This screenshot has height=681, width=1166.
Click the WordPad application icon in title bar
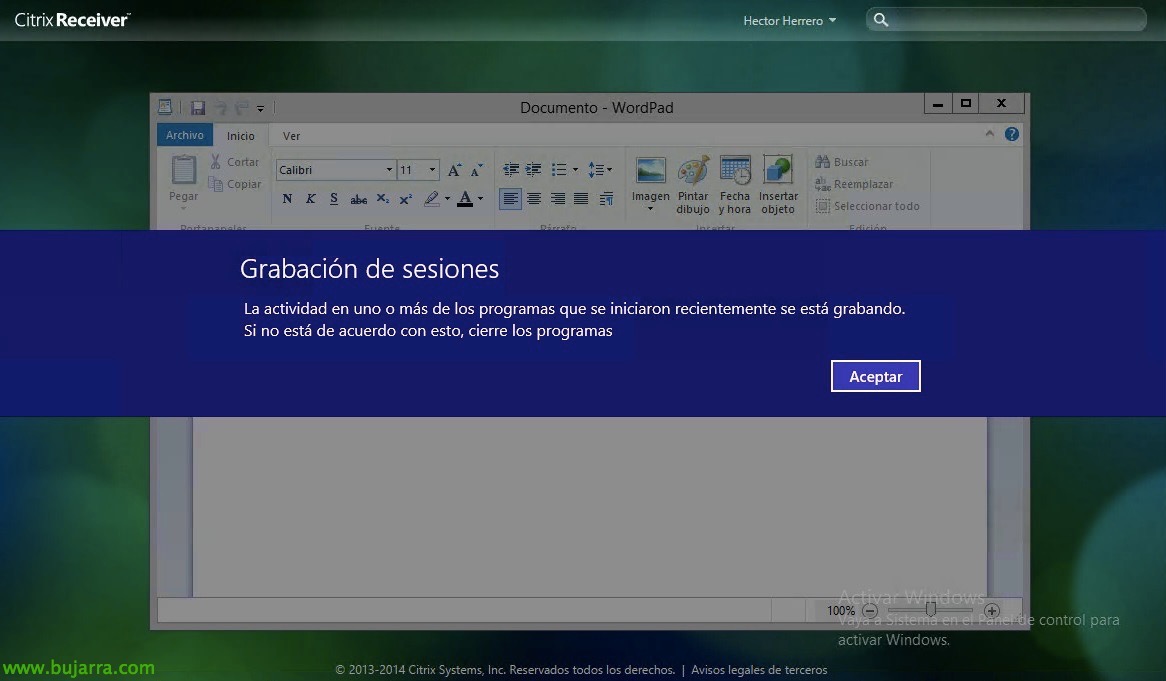[165, 107]
